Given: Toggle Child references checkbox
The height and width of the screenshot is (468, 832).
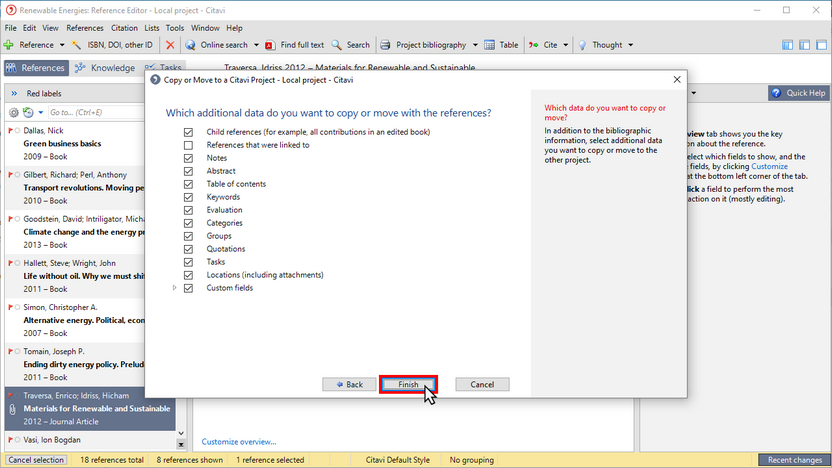Looking at the screenshot, I should tap(188, 132).
